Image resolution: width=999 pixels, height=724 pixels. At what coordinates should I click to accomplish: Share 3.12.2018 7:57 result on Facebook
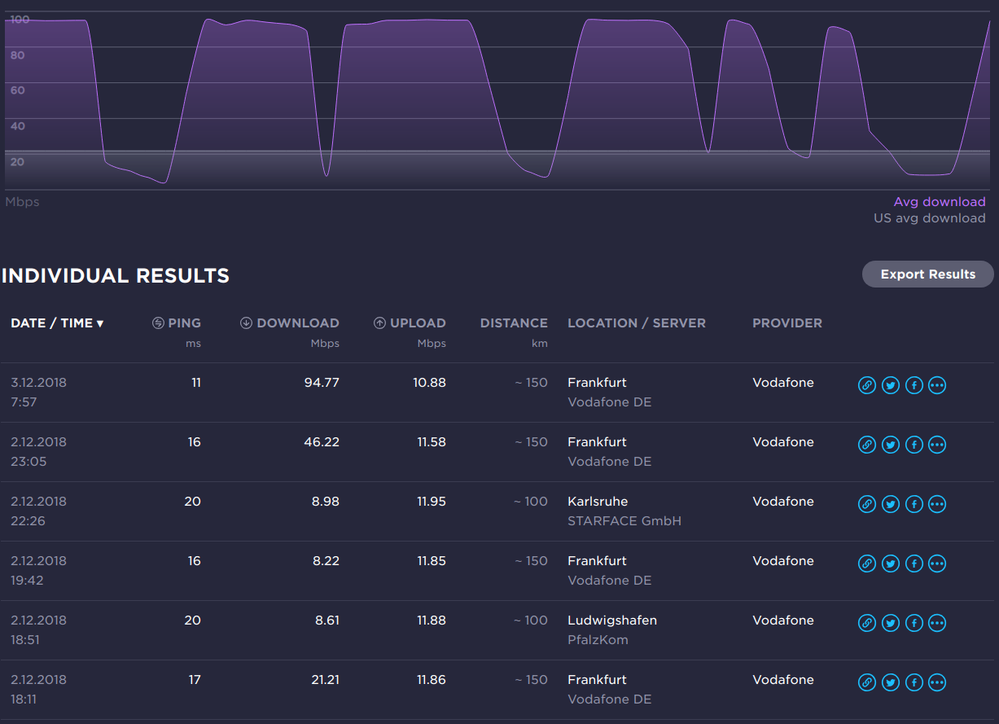point(914,385)
